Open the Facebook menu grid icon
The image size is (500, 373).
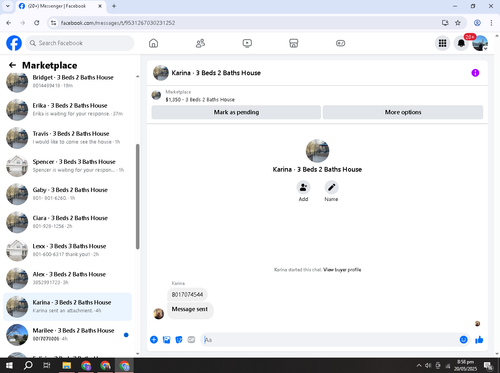(x=442, y=43)
